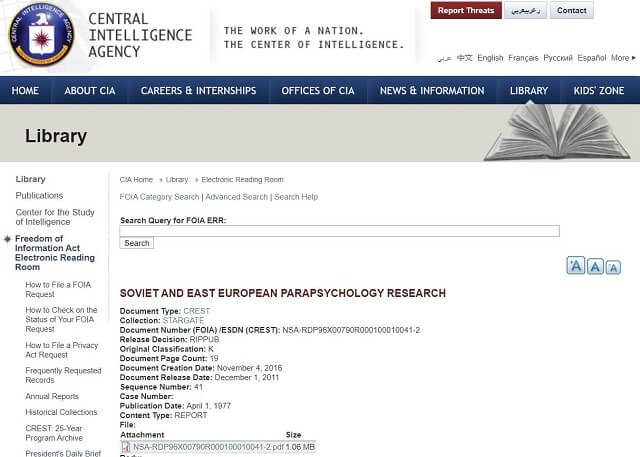The image size is (640, 457).
Task: Select the largest font size icon
Action: pos(576,266)
